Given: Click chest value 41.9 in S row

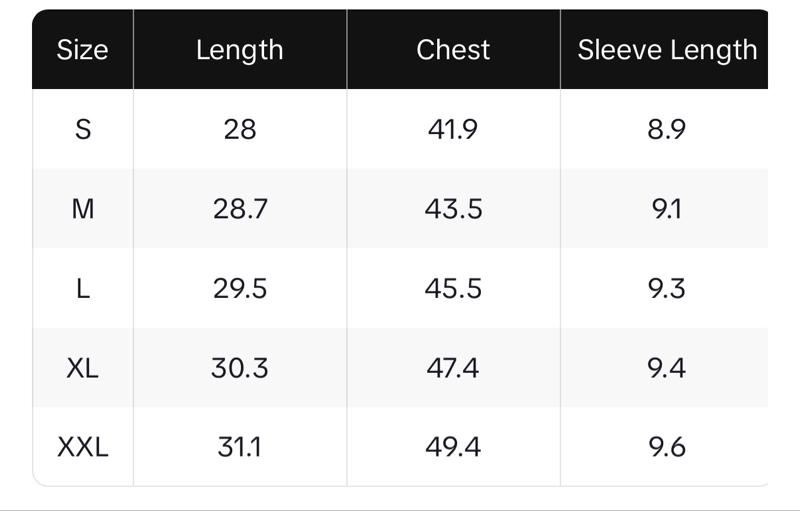Looking at the screenshot, I should point(453,129).
